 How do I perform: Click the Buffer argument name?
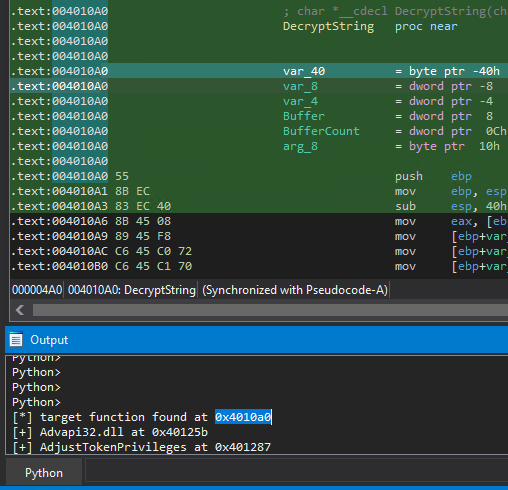point(304,116)
